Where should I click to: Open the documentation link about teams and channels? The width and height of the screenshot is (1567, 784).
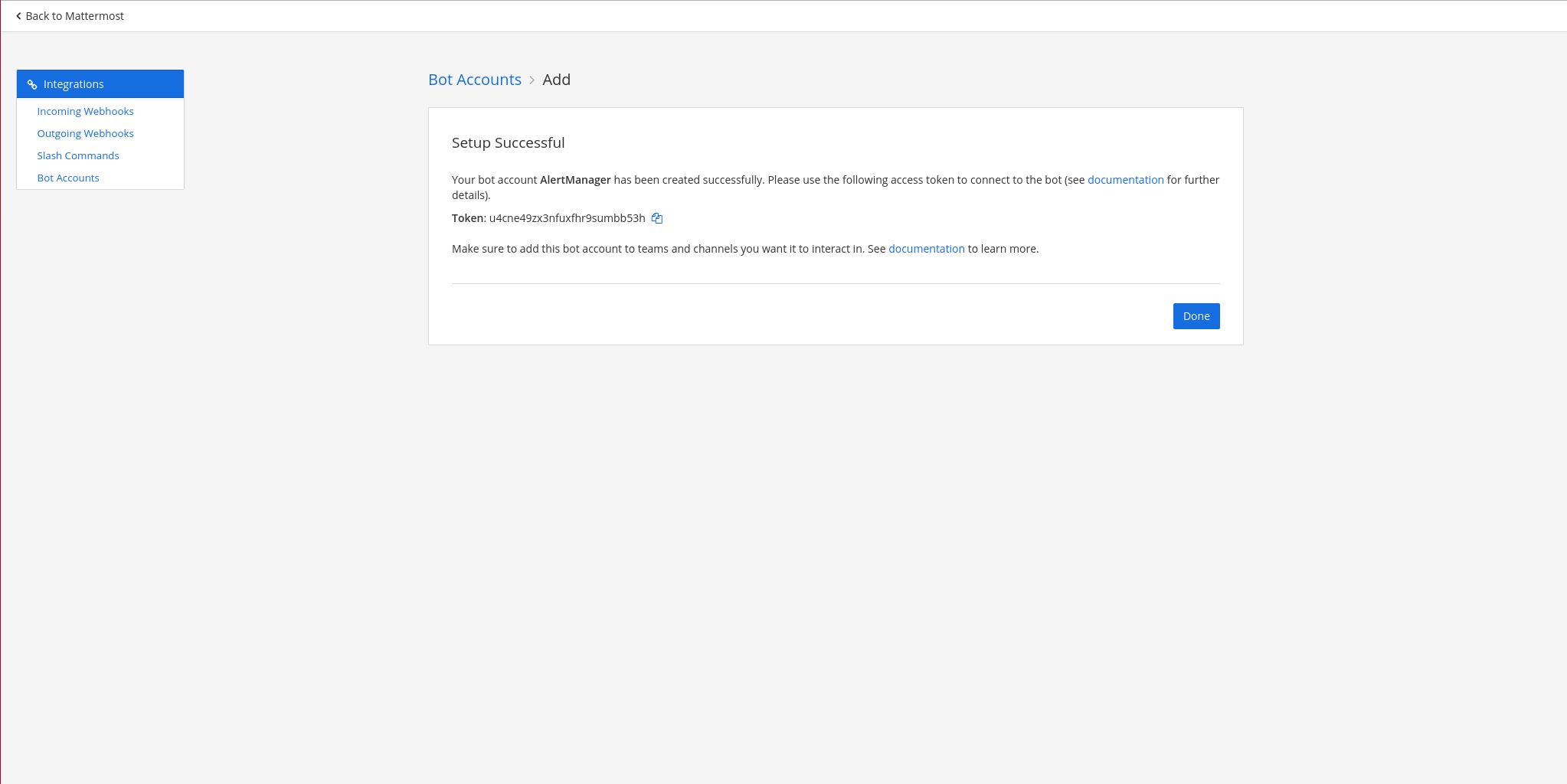926,249
